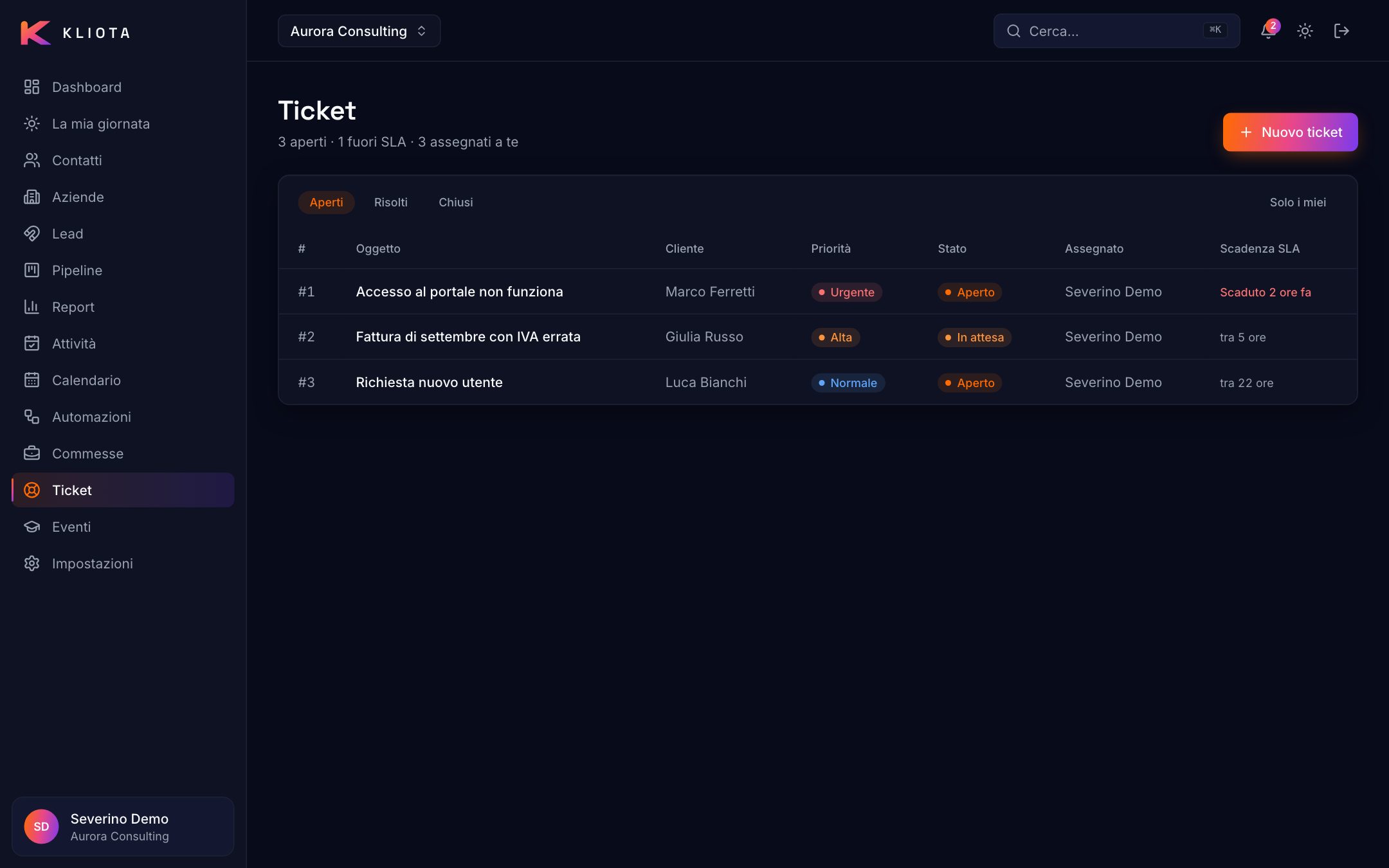Image resolution: width=1389 pixels, height=868 pixels.
Task: Switch to the Risolti tab
Action: (391, 202)
